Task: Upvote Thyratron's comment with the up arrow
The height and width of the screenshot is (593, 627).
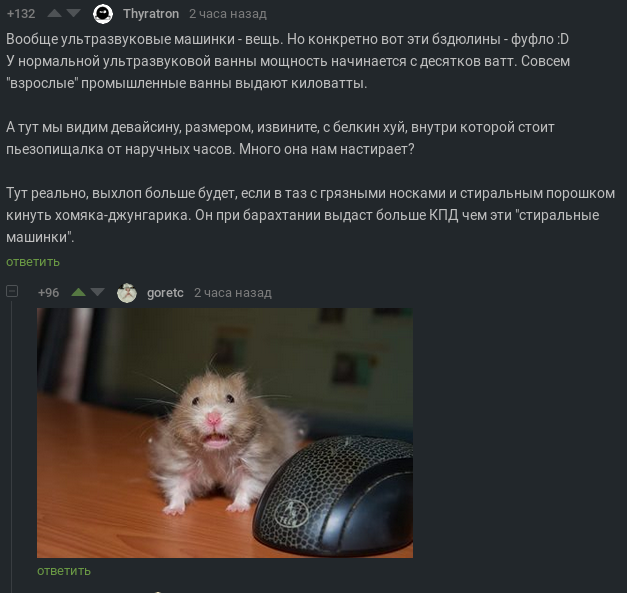Action: click(x=54, y=14)
